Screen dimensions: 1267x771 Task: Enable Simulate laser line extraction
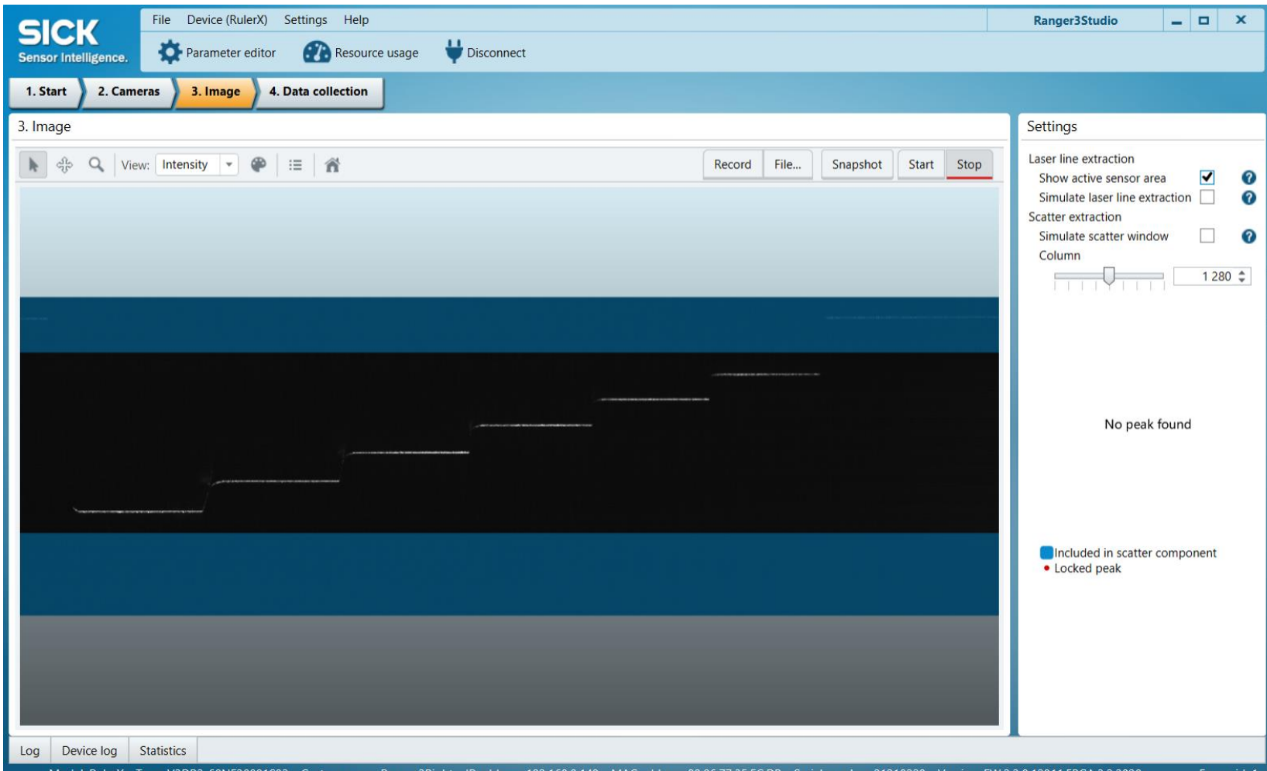point(1207,197)
